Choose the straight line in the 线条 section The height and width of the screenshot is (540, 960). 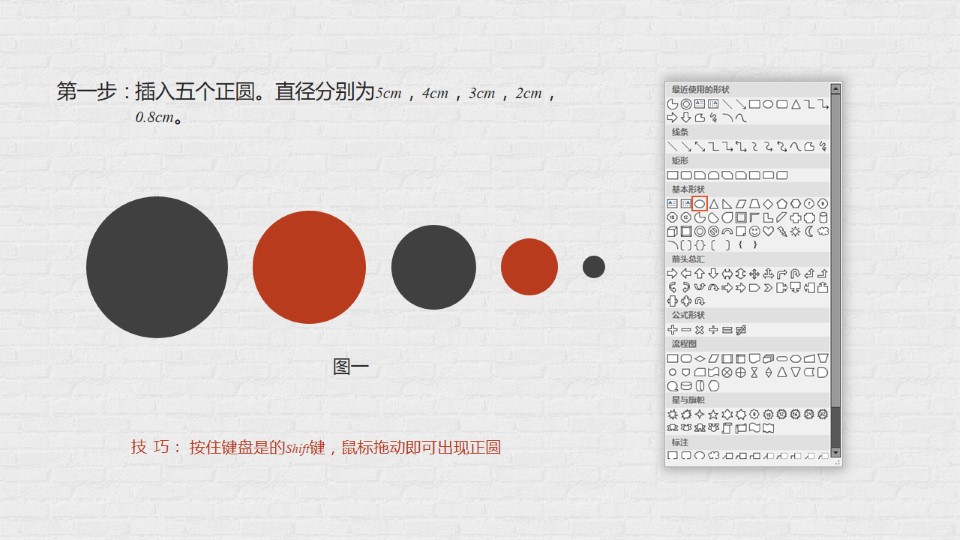(x=673, y=146)
